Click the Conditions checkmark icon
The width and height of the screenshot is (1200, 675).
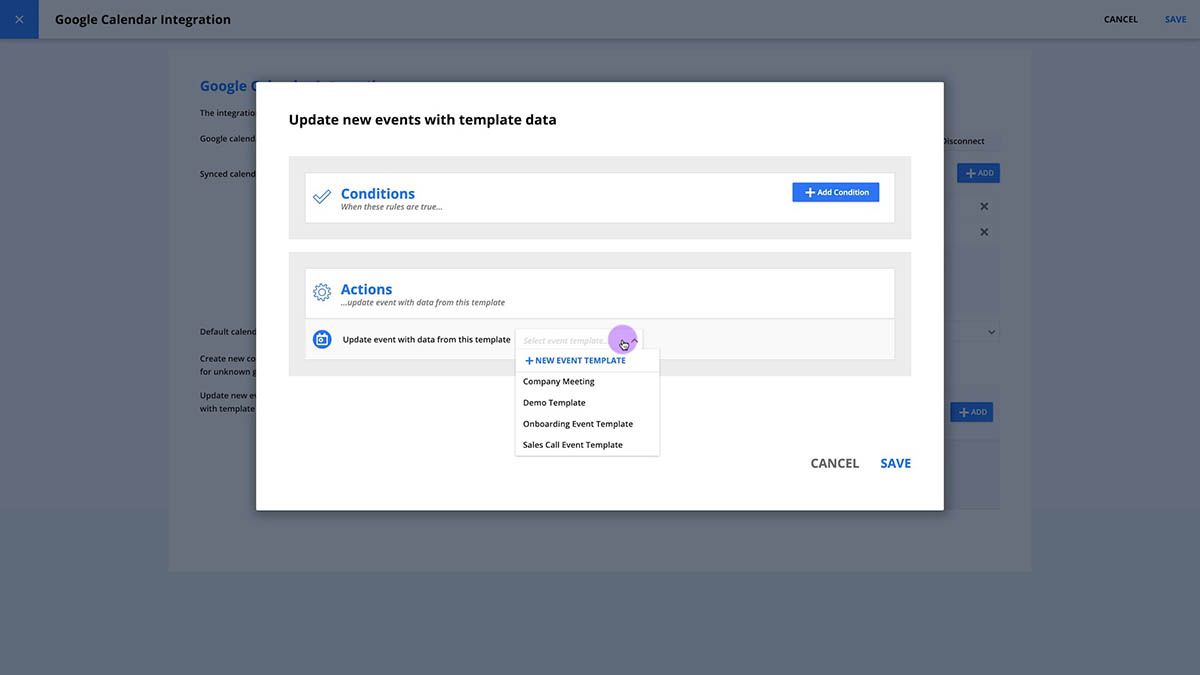pos(322,197)
